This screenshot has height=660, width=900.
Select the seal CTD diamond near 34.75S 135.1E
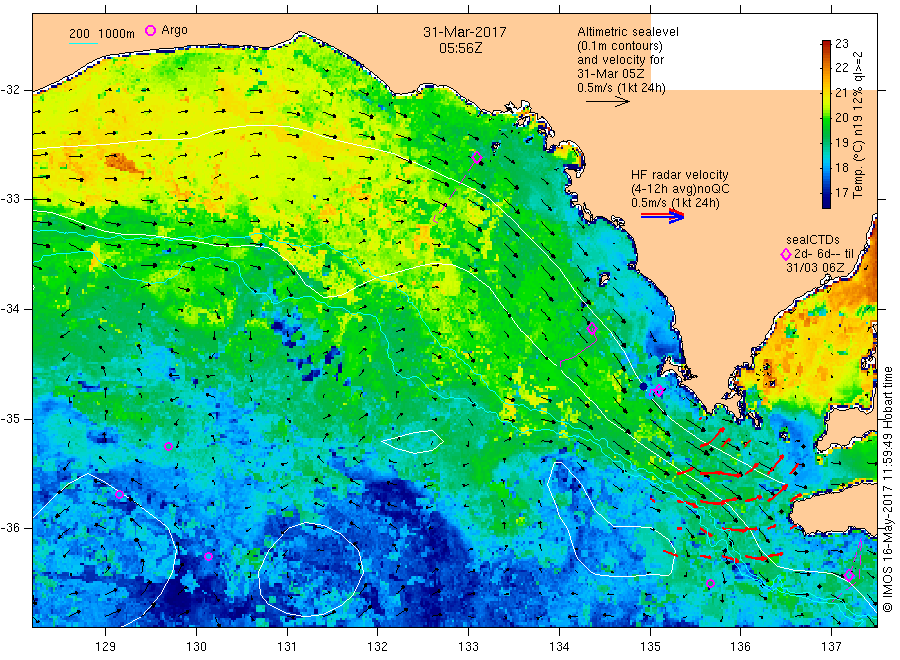point(659,390)
